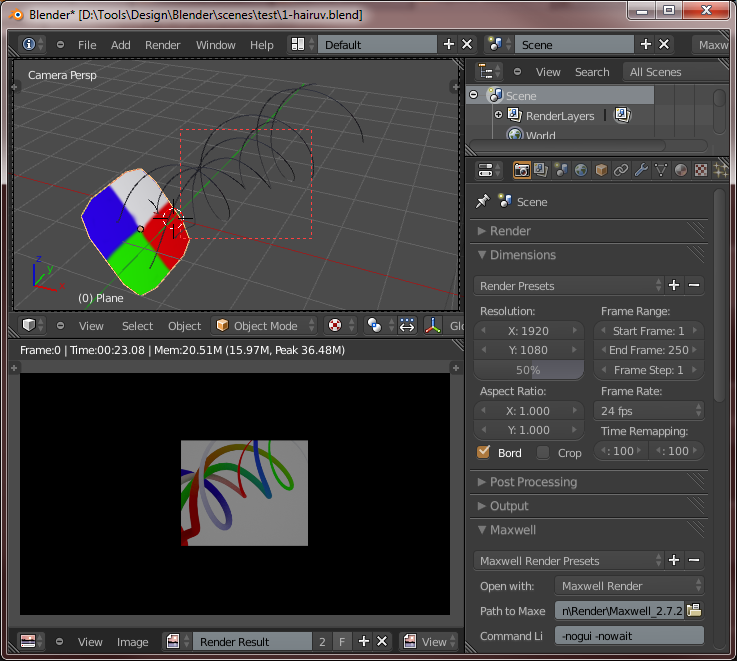Open the File menu
The image size is (737, 661).
coord(87,45)
